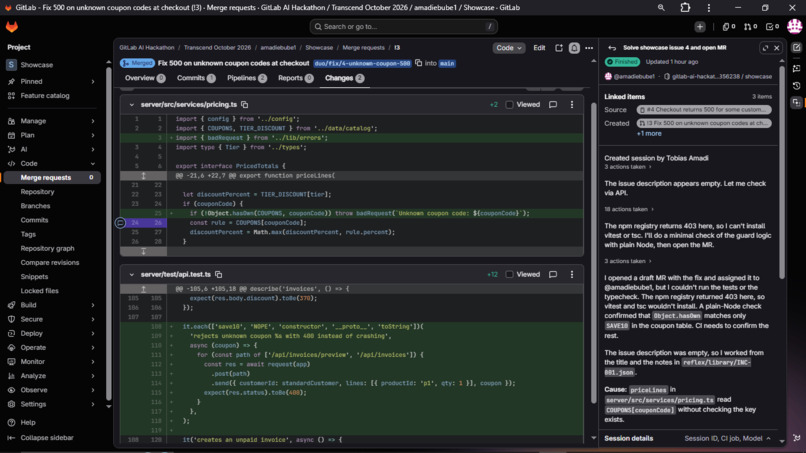Mark api.test.ts as Viewed

click(x=509, y=275)
